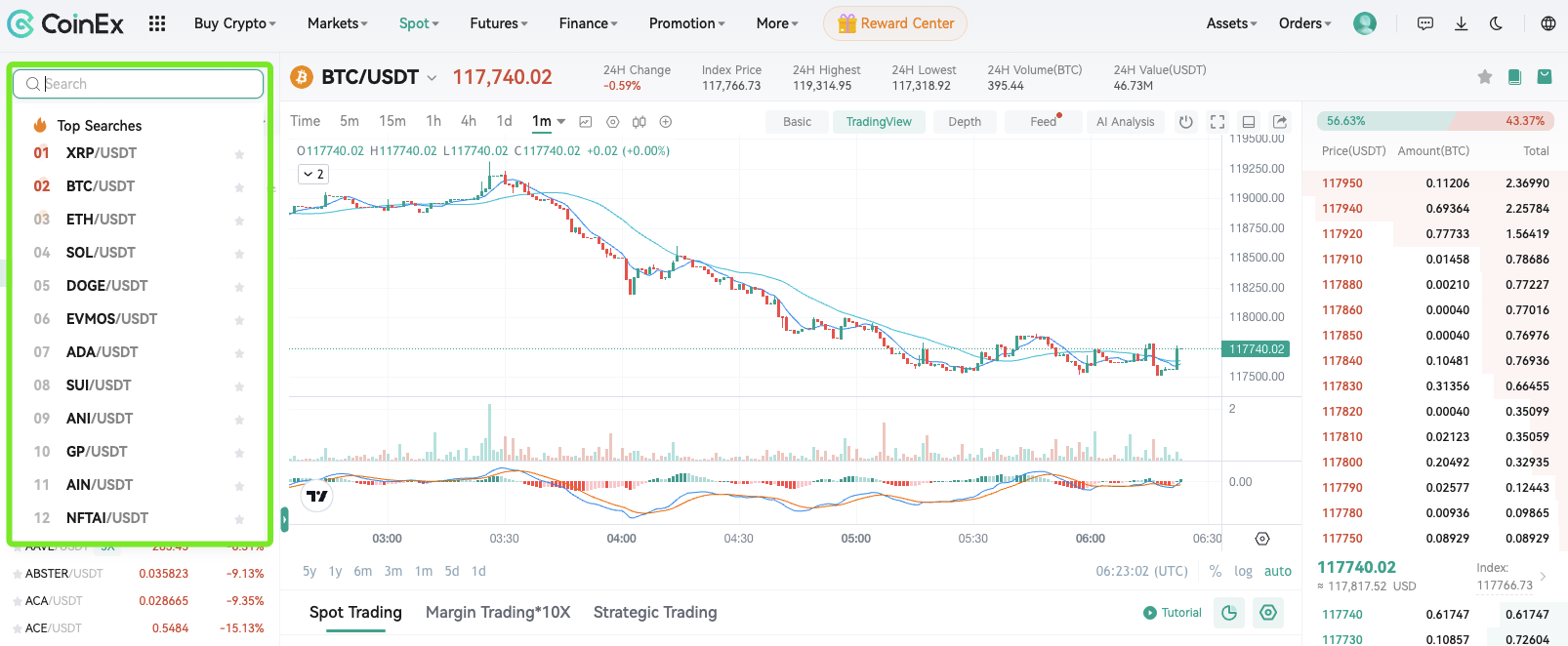
Task: Click the CoinEx logo
Action: (65, 23)
